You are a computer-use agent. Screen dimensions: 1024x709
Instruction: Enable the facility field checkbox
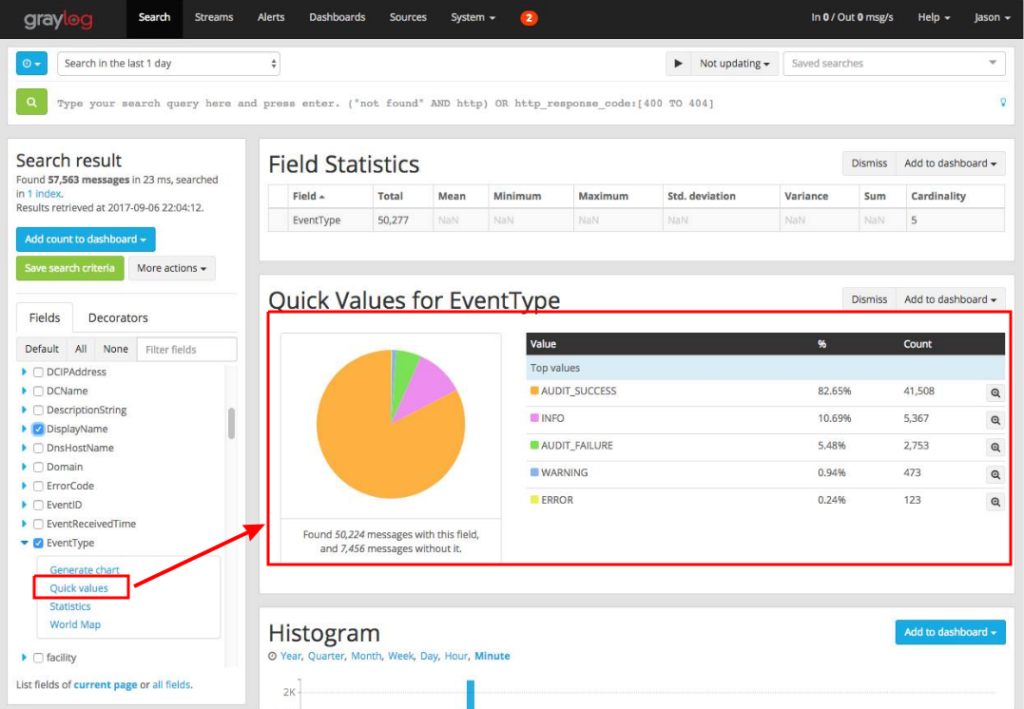[39, 658]
